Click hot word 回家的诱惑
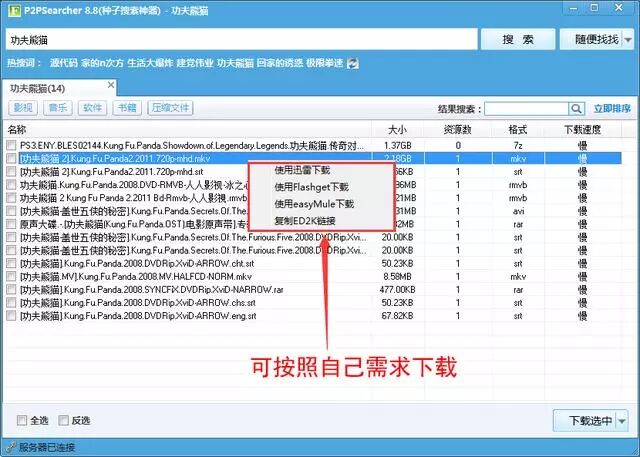The image size is (640, 457). click(x=280, y=63)
